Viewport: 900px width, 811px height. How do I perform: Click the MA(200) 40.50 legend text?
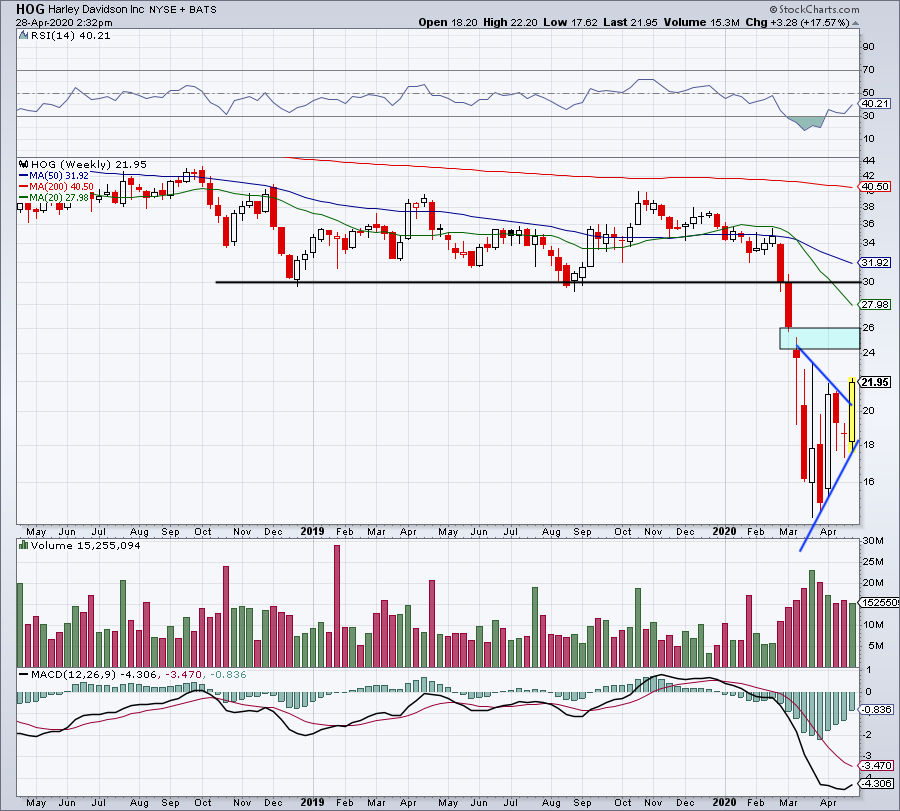(x=61, y=187)
